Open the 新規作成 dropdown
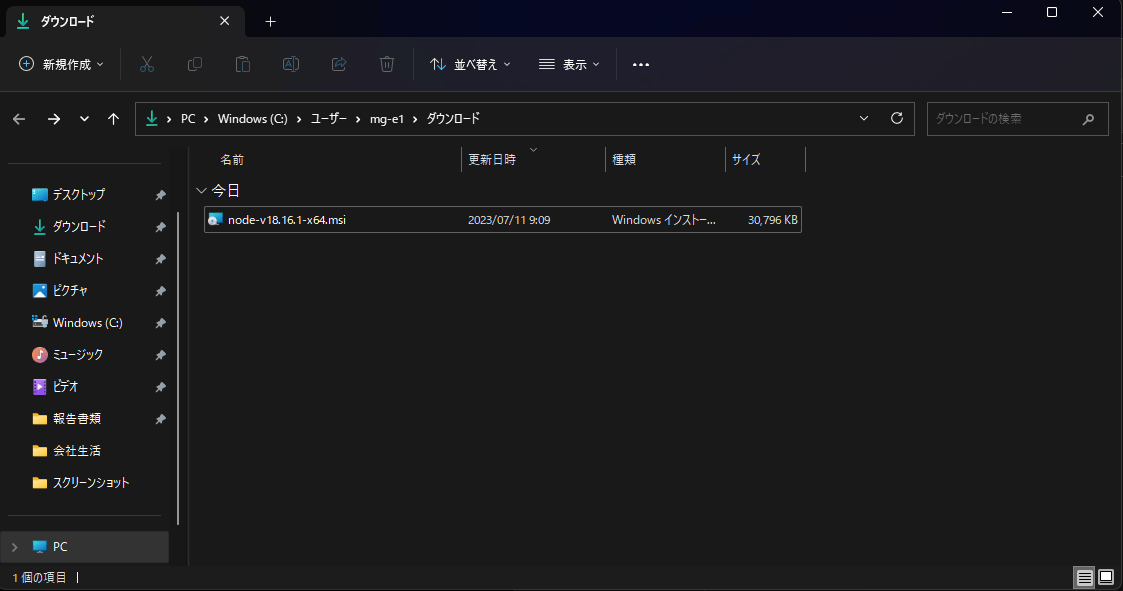Viewport: 1123px width, 591px height. coord(62,64)
